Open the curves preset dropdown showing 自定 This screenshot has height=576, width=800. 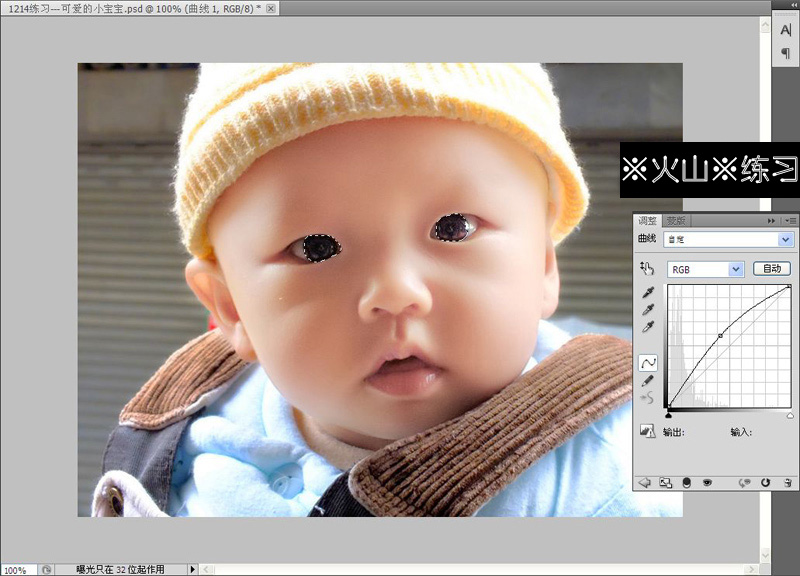[x=730, y=239]
